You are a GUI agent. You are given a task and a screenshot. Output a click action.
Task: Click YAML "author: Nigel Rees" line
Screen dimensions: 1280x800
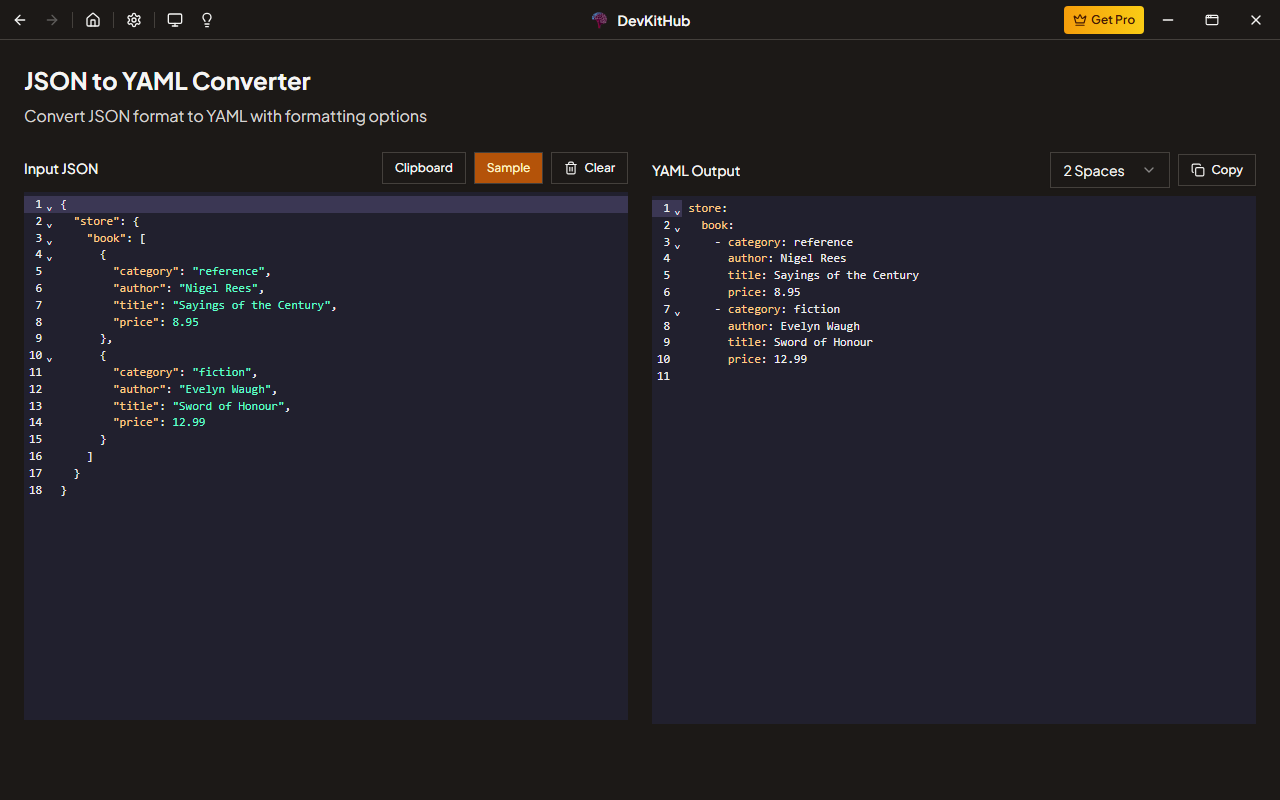pos(787,258)
